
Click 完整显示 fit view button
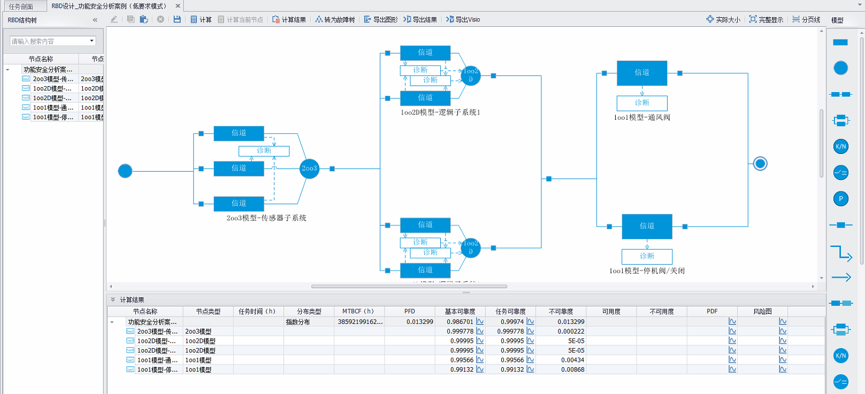click(766, 19)
